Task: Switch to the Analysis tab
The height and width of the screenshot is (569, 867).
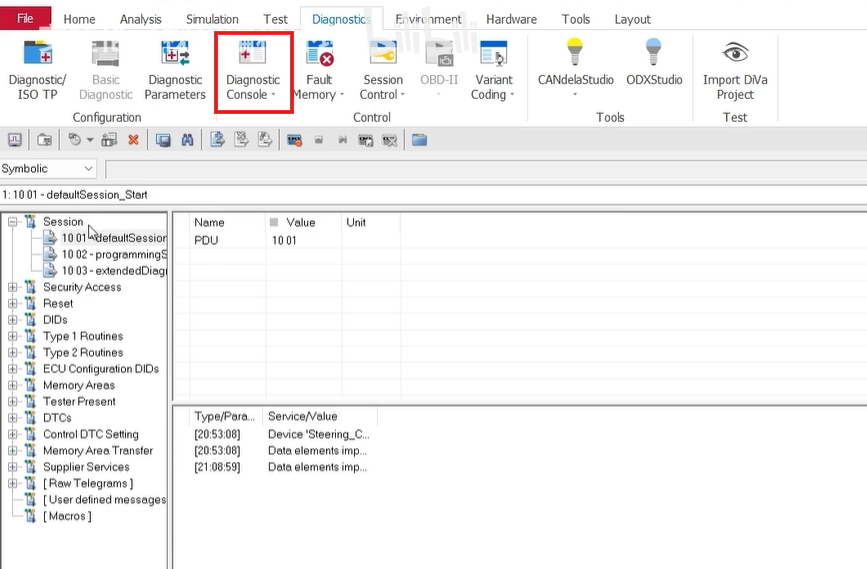Action: tap(140, 19)
